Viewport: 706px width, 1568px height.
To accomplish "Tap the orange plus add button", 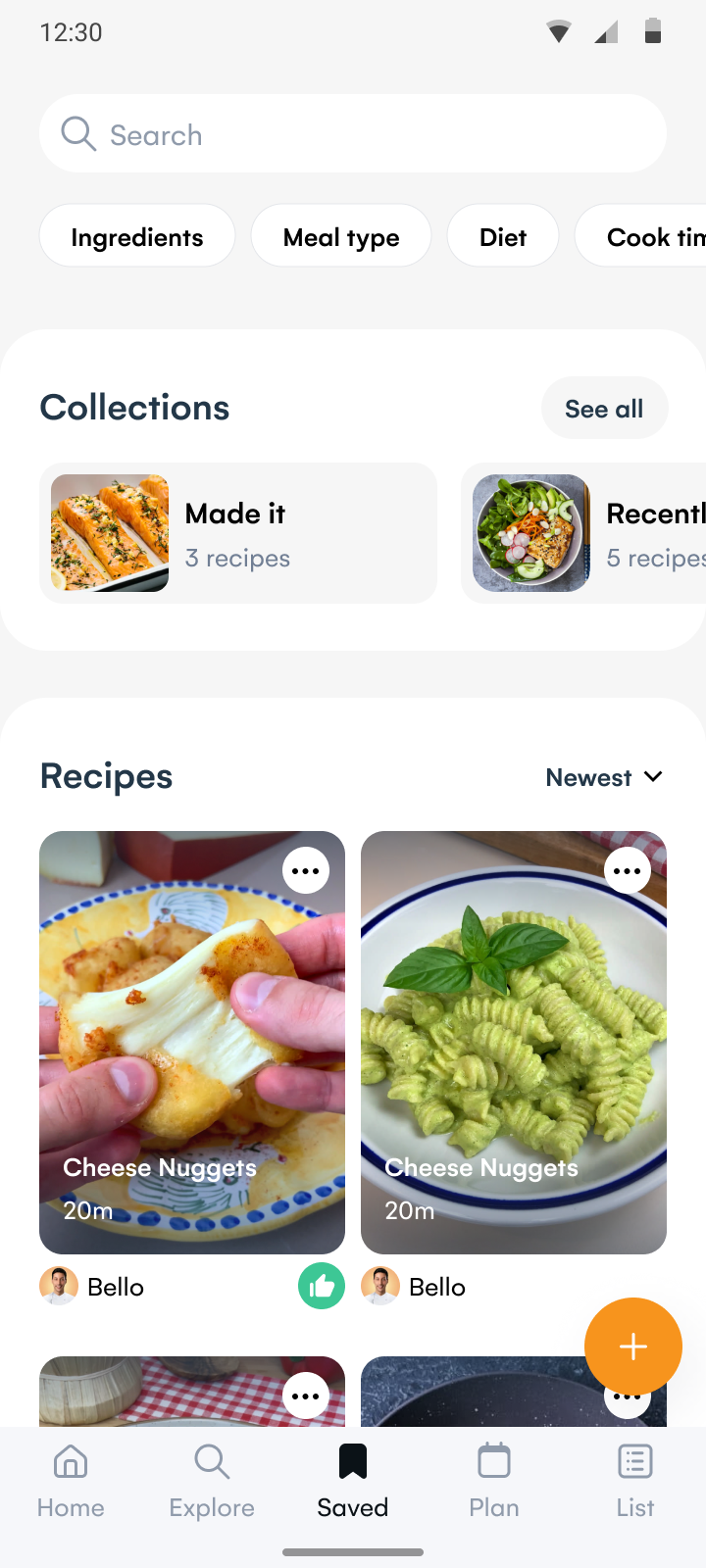I will pyautogui.click(x=633, y=1347).
